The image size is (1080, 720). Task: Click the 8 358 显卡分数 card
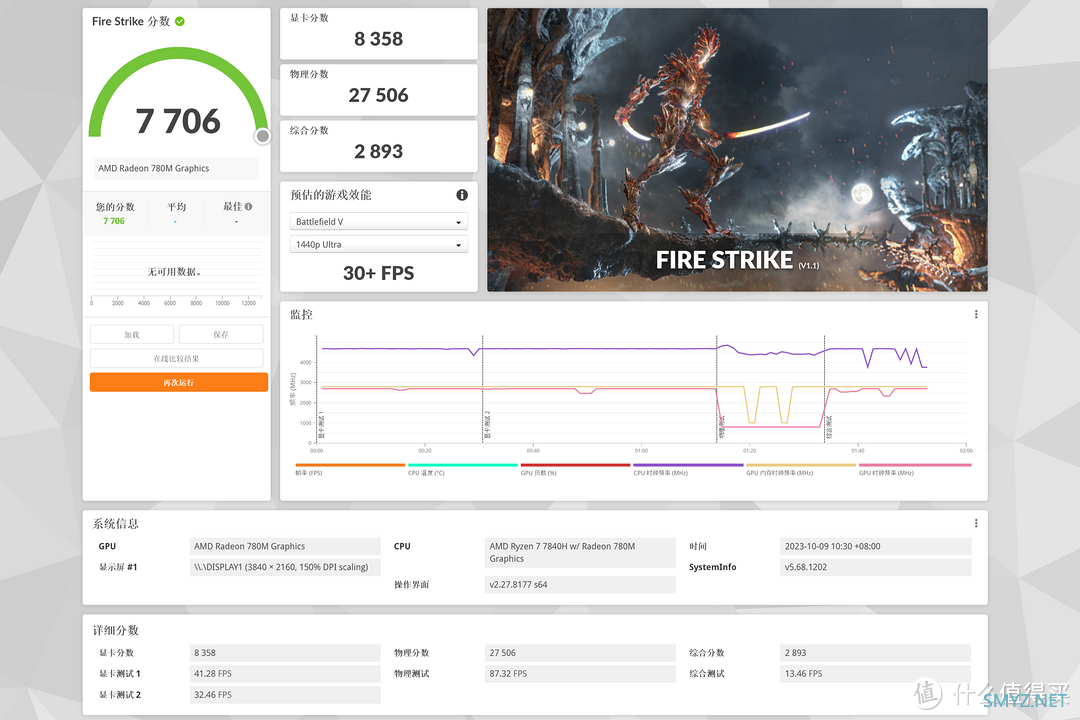(x=379, y=34)
